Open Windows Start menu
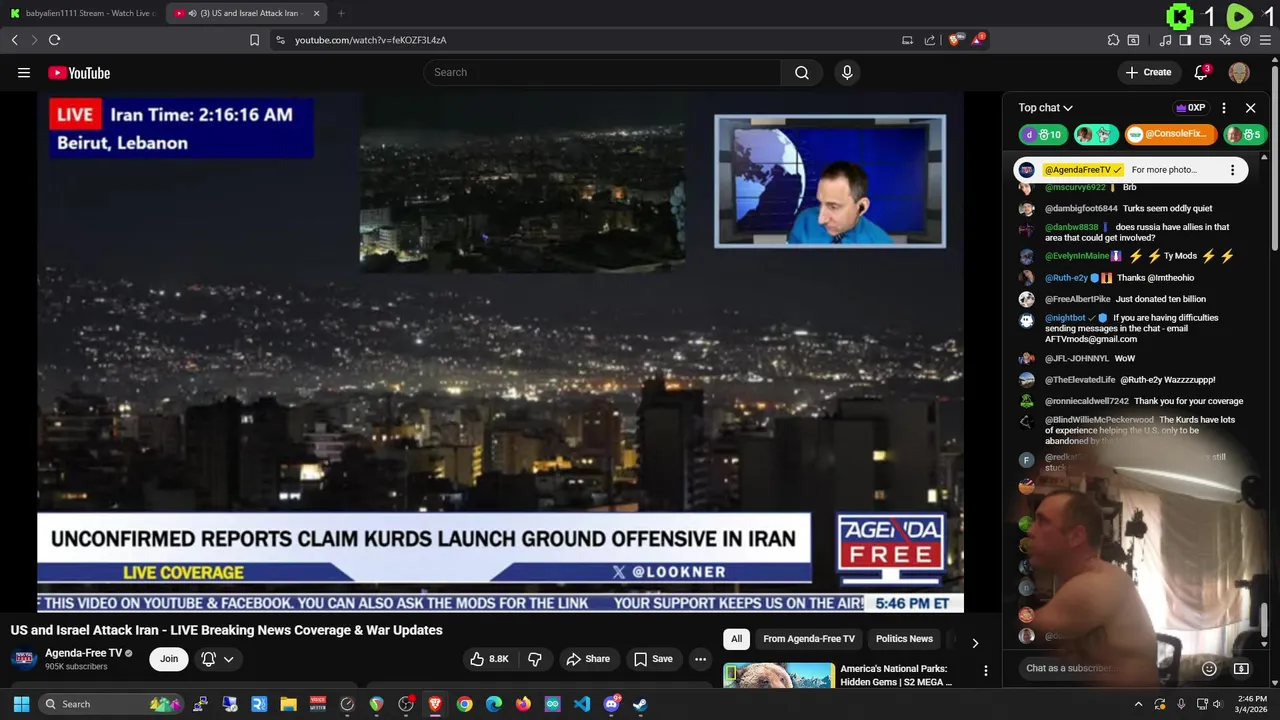This screenshot has height=720, width=1280. pyautogui.click(x=21, y=704)
